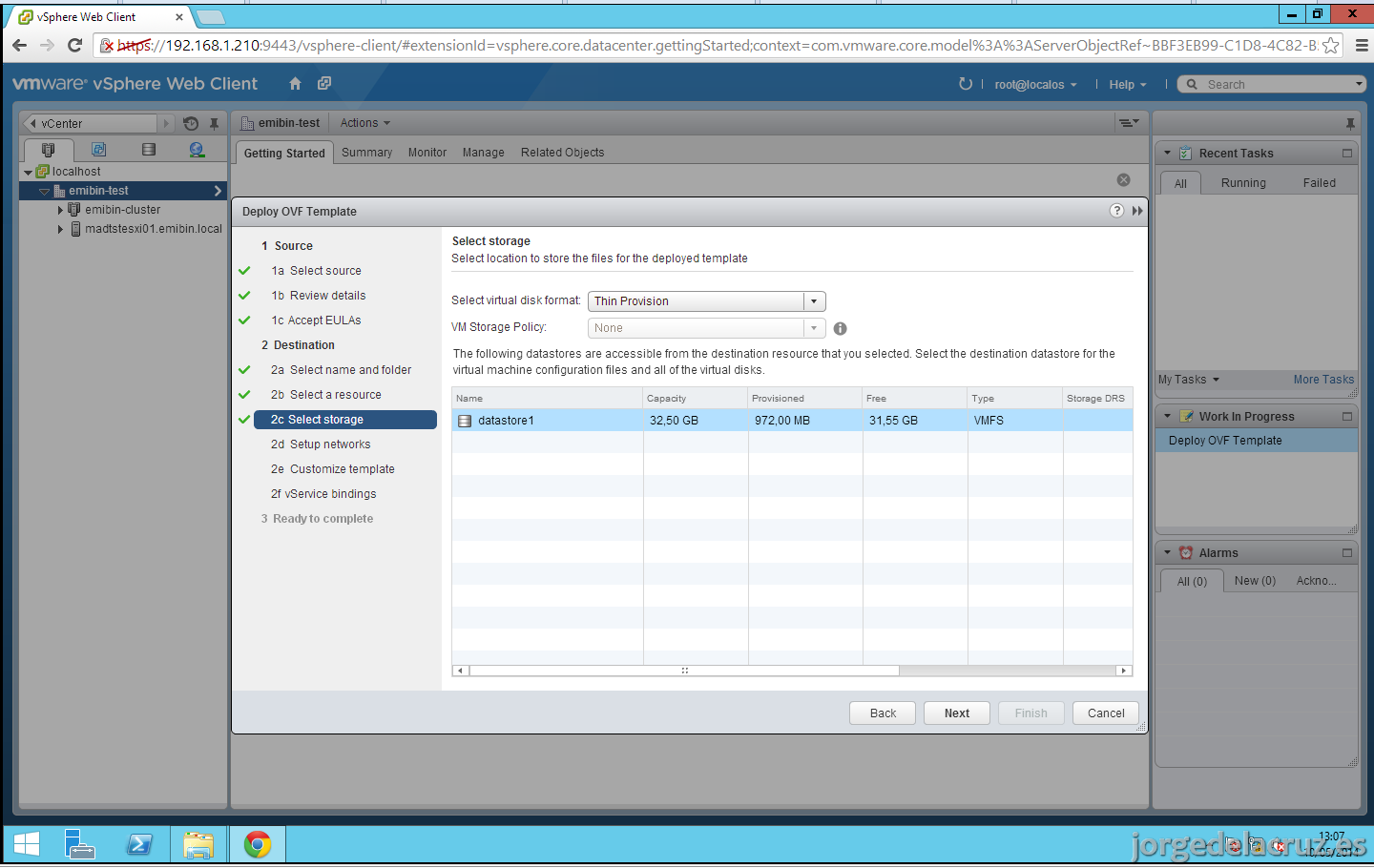Sort by the Capacity column header

[696, 399]
